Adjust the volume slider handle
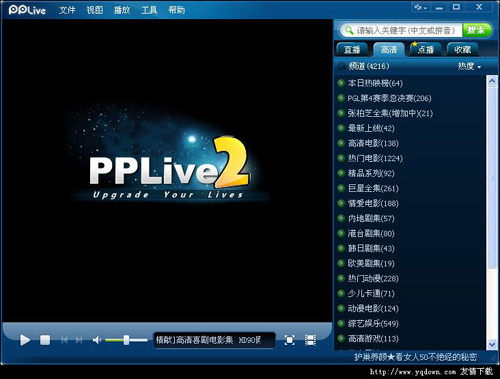 pyautogui.click(x=126, y=340)
